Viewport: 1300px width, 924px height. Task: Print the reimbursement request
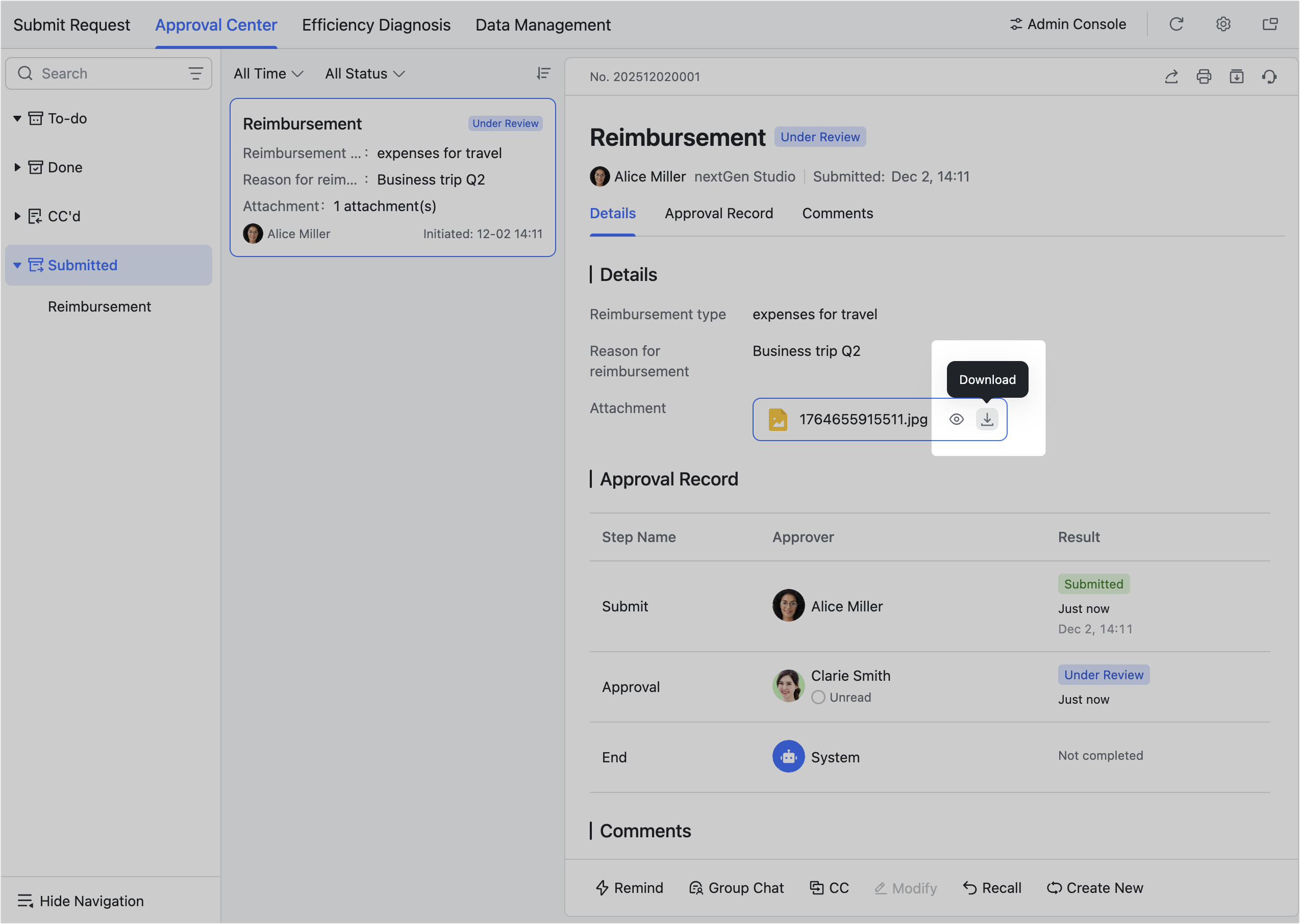point(1204,76)
